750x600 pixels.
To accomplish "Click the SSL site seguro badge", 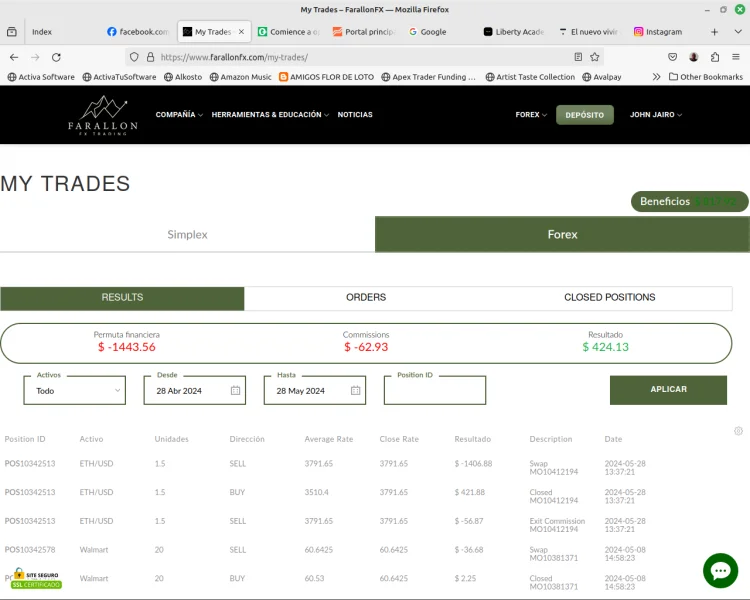I will click(x=36, y=579).
